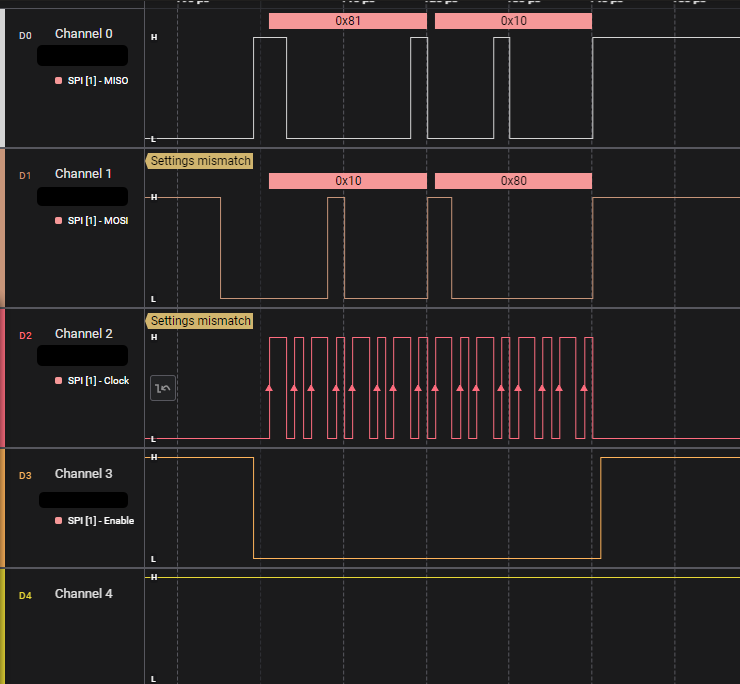Click the first rising-edge arrow on the clock
Screen dimensions: 740x684
(x=269, y=388)
